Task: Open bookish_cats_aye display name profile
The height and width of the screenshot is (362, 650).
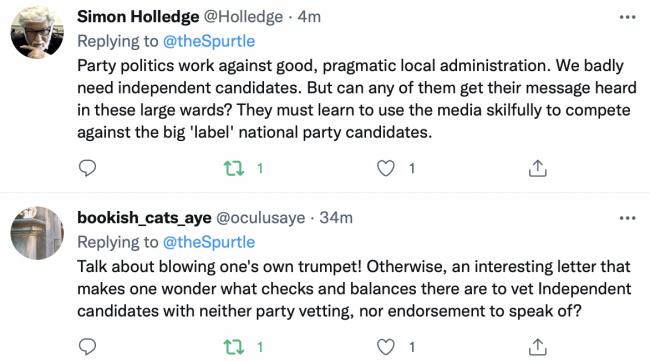Action: [144, 218]
